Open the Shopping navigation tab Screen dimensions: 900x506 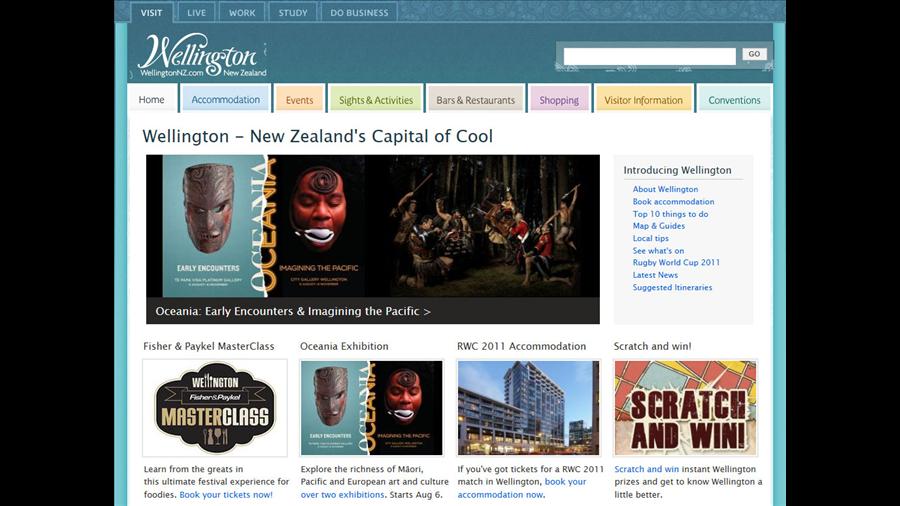[x=559, y=100]
